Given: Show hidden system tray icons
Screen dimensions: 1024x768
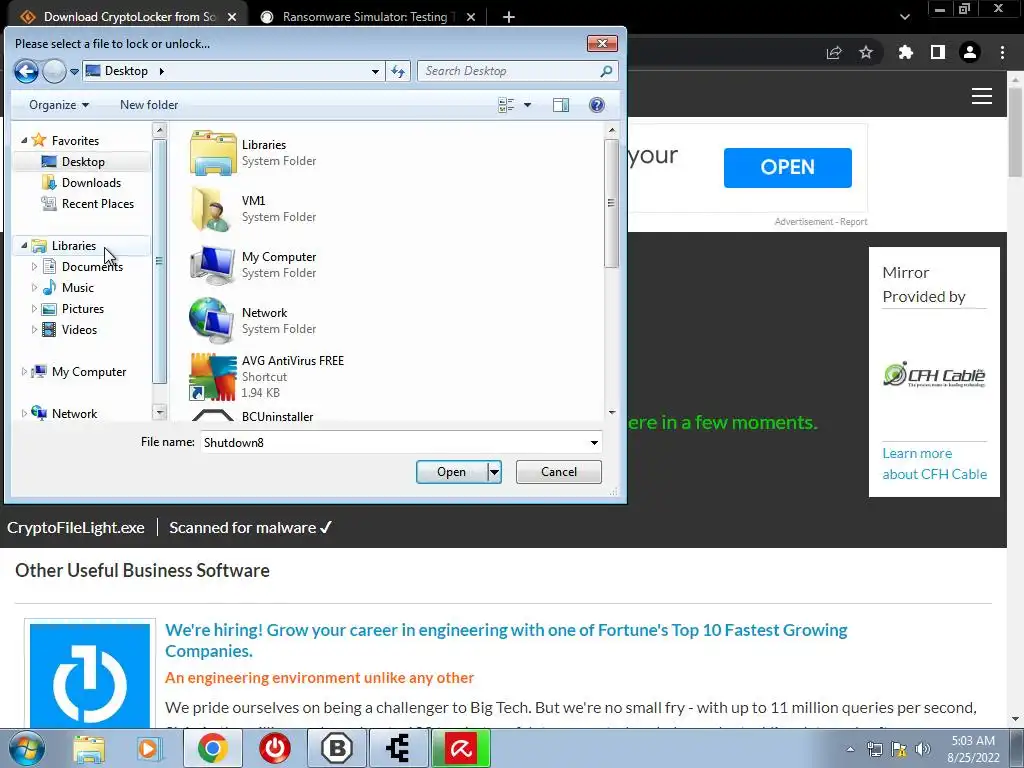Looking at the screenshot, I should click(x=850, y=749).
